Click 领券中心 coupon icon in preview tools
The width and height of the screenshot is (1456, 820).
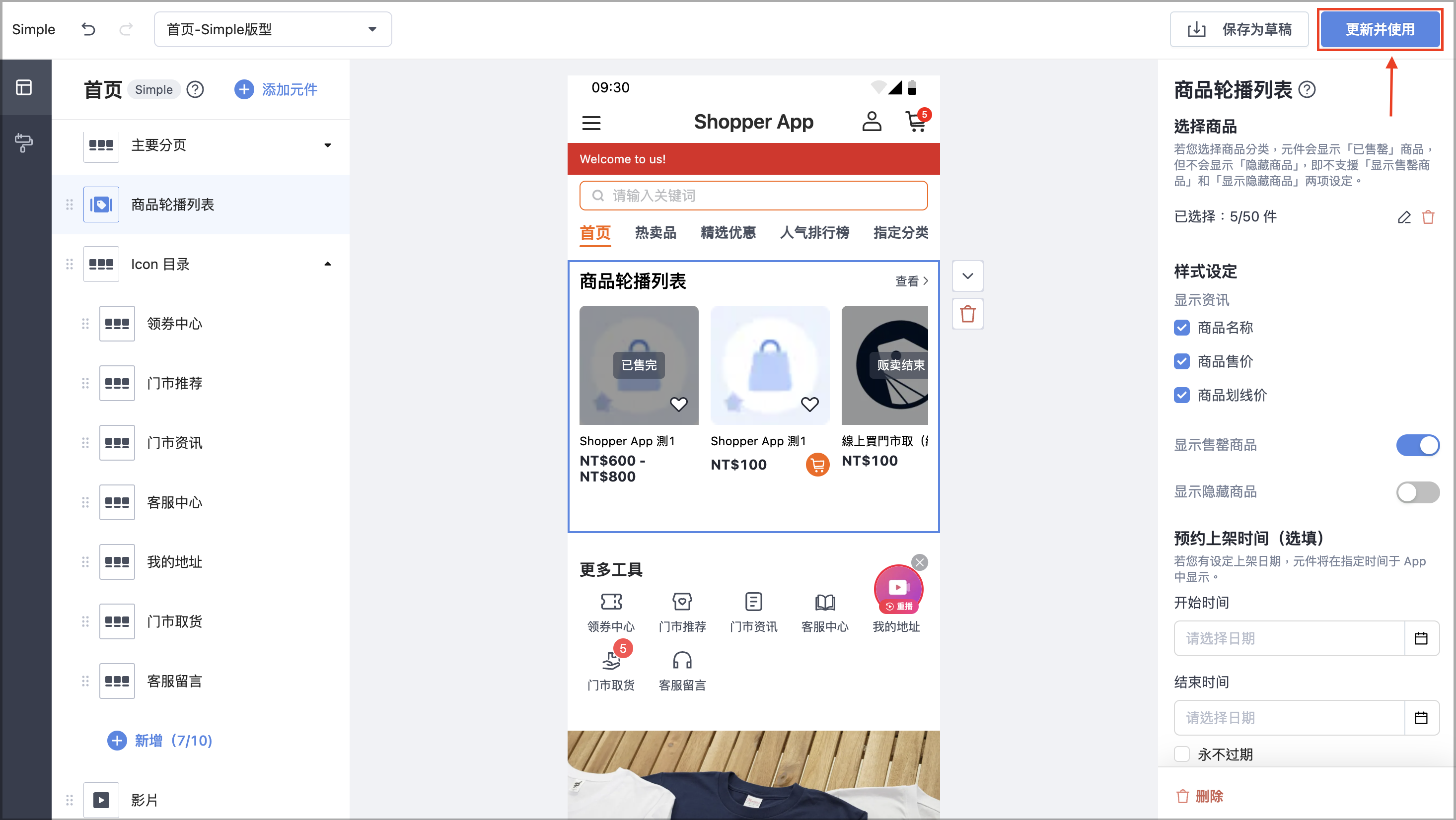tap(611, 601)
